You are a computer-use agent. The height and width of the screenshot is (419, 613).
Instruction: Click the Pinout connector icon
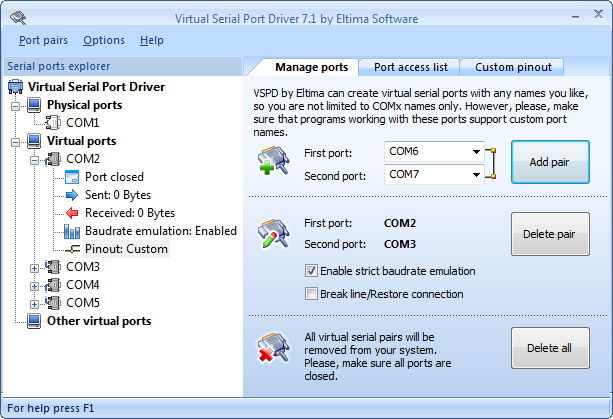[73, 249]
